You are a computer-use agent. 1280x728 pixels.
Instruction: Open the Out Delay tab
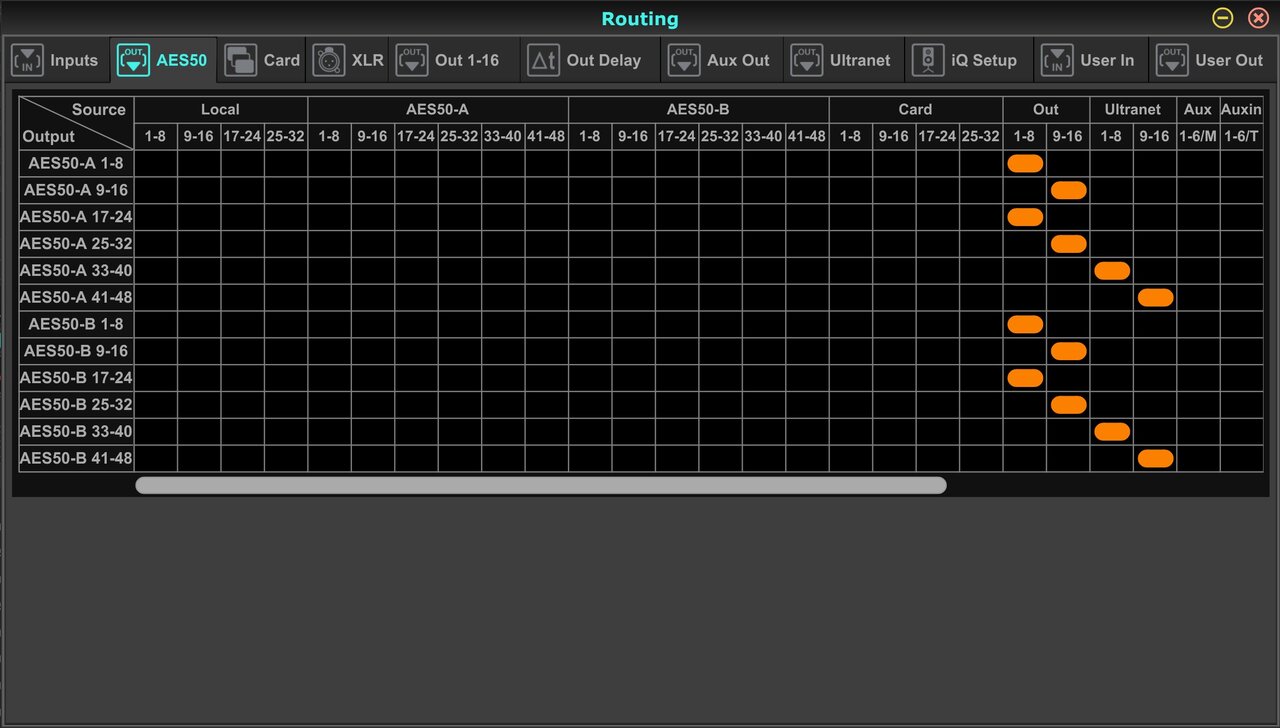(x=590, y=60)
